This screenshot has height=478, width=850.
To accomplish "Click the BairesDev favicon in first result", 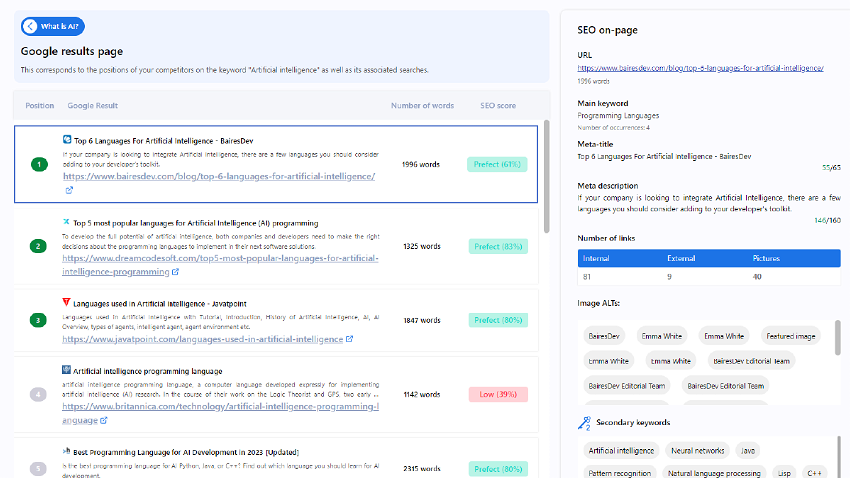I will pos(67,140).
